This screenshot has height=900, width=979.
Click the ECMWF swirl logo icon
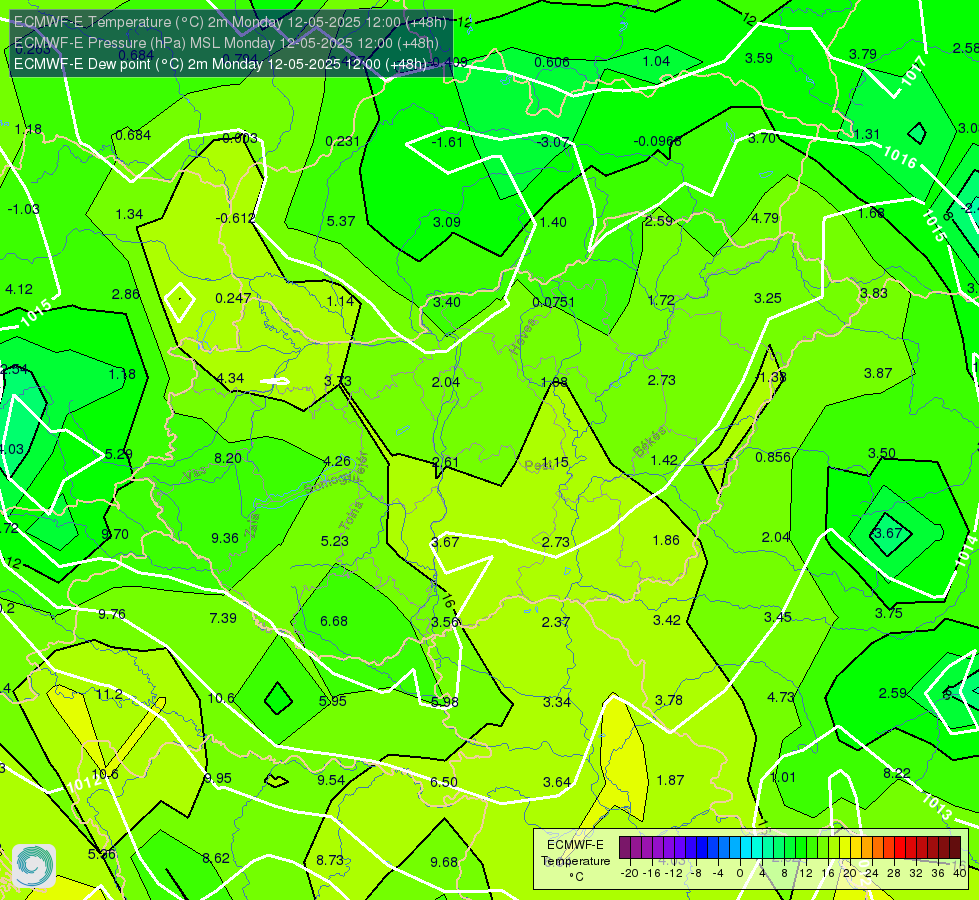click(34, 866)
